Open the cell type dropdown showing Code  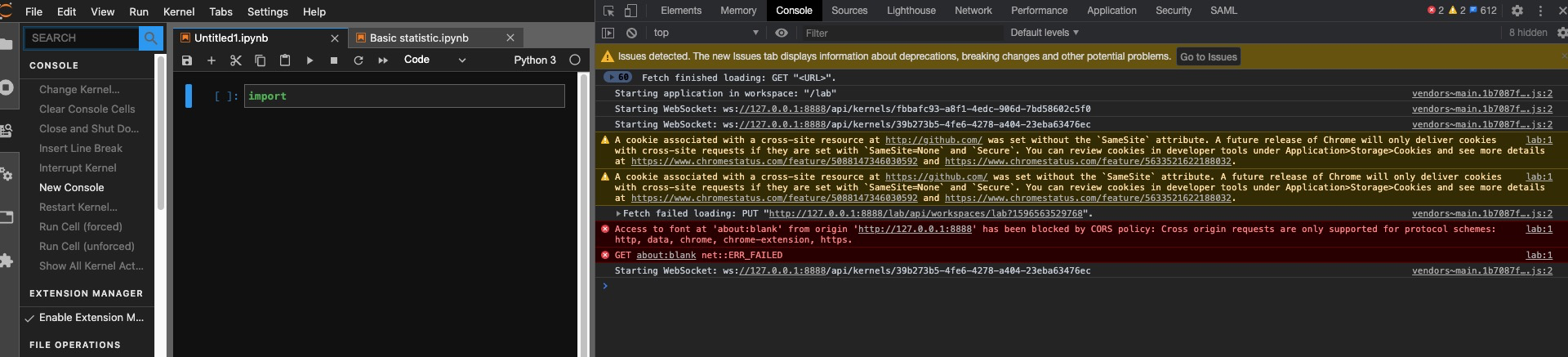pyautogui.click(x=434, y=60)
